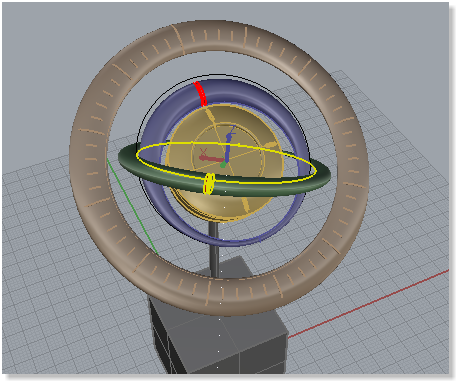Click the blue Z axis gumball arrow
The height and width of the screenshot is (386, 461).
tap(228, 147)
